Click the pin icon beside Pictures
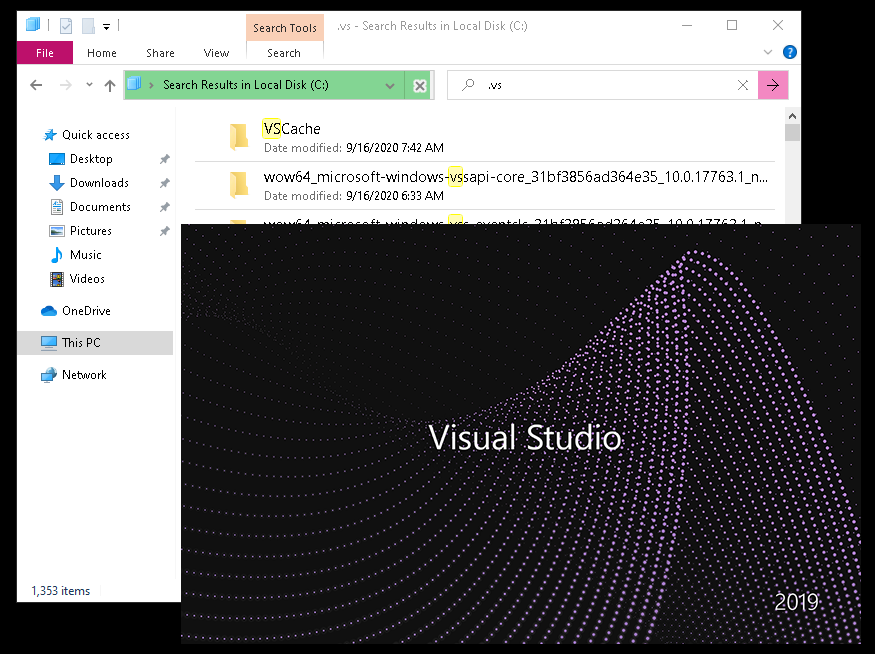The width and height of the screenshot is (875, 654). (x=165, y=232)
